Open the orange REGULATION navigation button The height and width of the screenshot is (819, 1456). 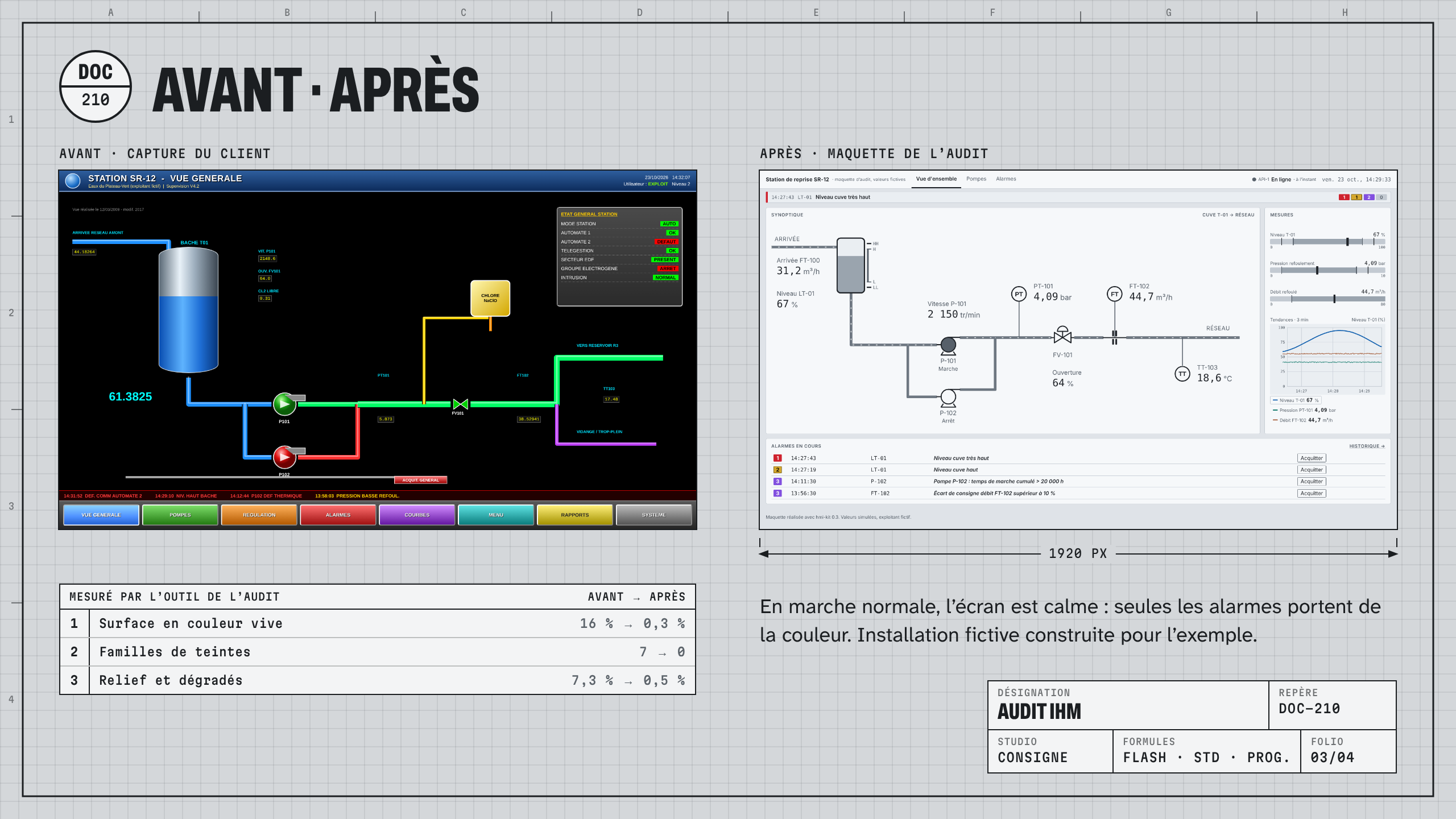pyautogui.click(x=259, y=515)
